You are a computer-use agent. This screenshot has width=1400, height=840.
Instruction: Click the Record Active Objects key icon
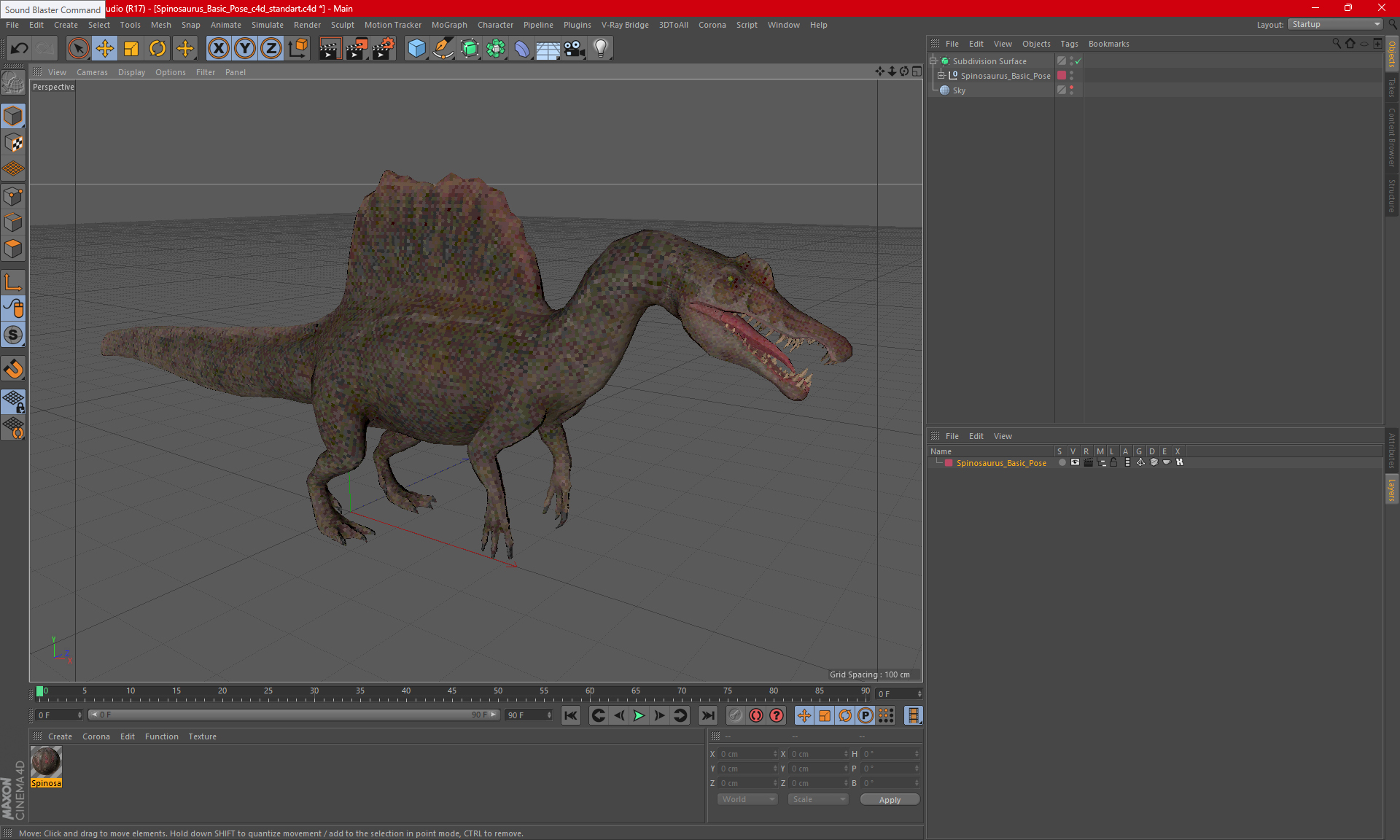click(x=736, y=715)
